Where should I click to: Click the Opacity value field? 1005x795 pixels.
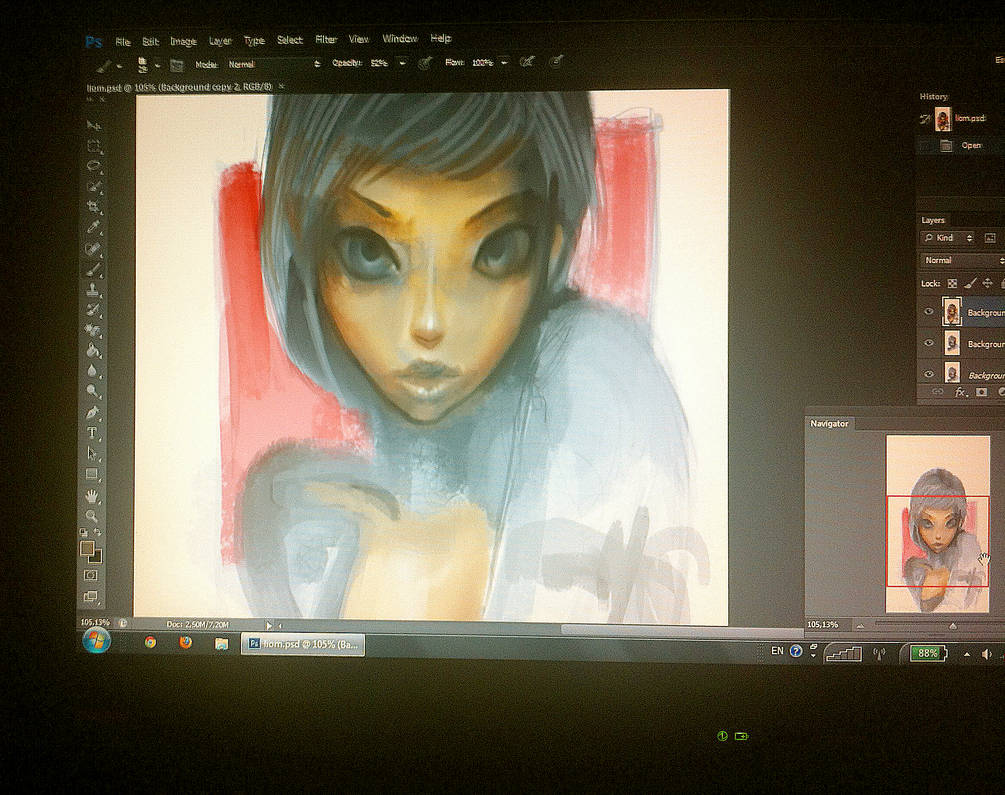379,63
